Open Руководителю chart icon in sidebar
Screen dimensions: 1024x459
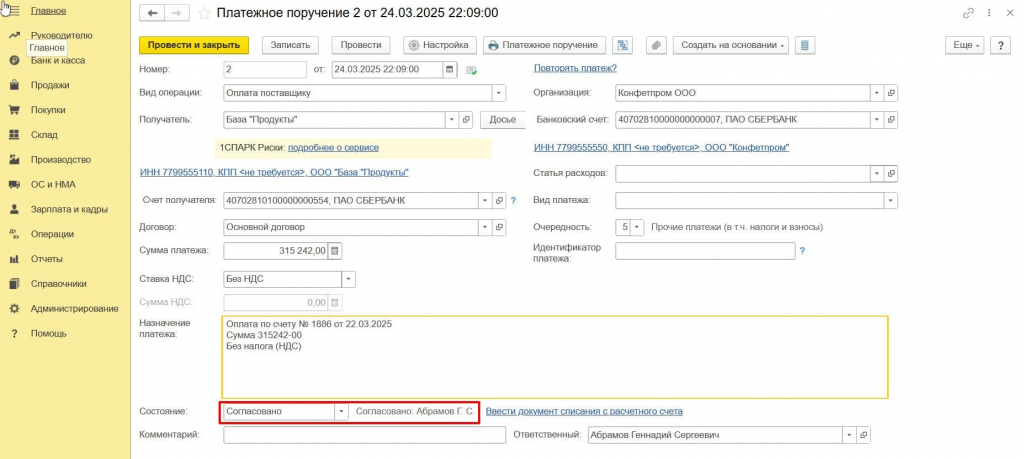(x=14, y=35)
